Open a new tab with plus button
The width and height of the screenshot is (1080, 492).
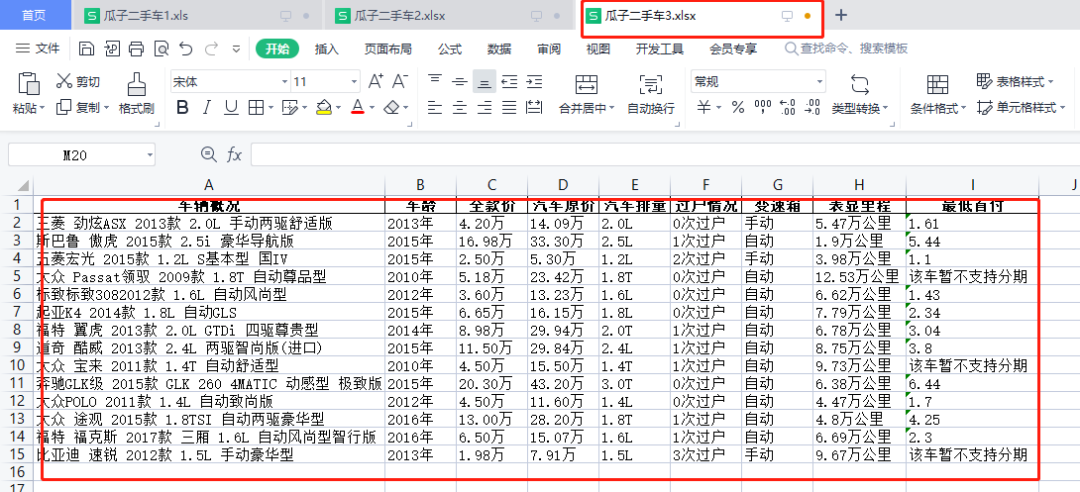click(x=841, y=15)
